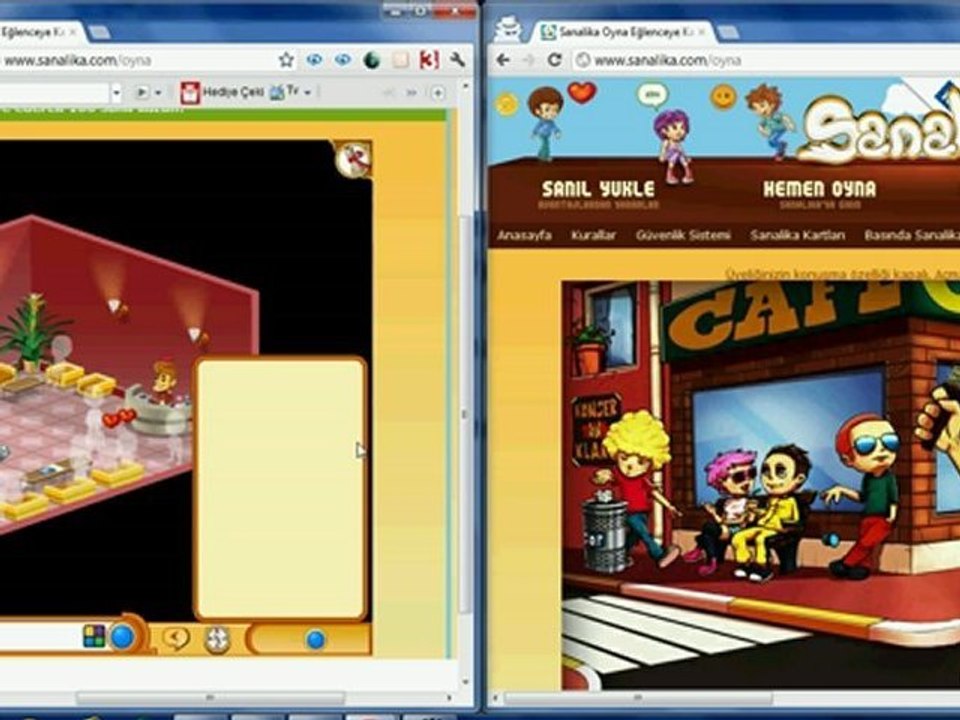Image resolution: width=960 pixels, height=720 pixels.
Task: Click into the toolbar search field
Action: [x=54, y=93]
